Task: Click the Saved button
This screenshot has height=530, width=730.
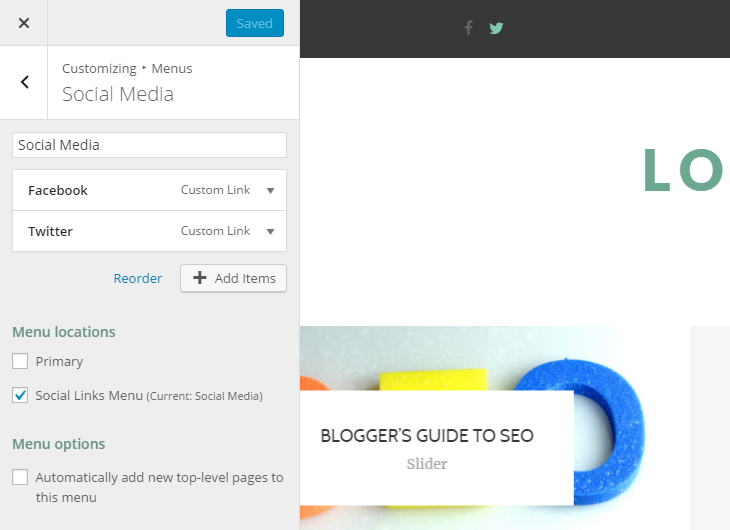Action: 255,23
